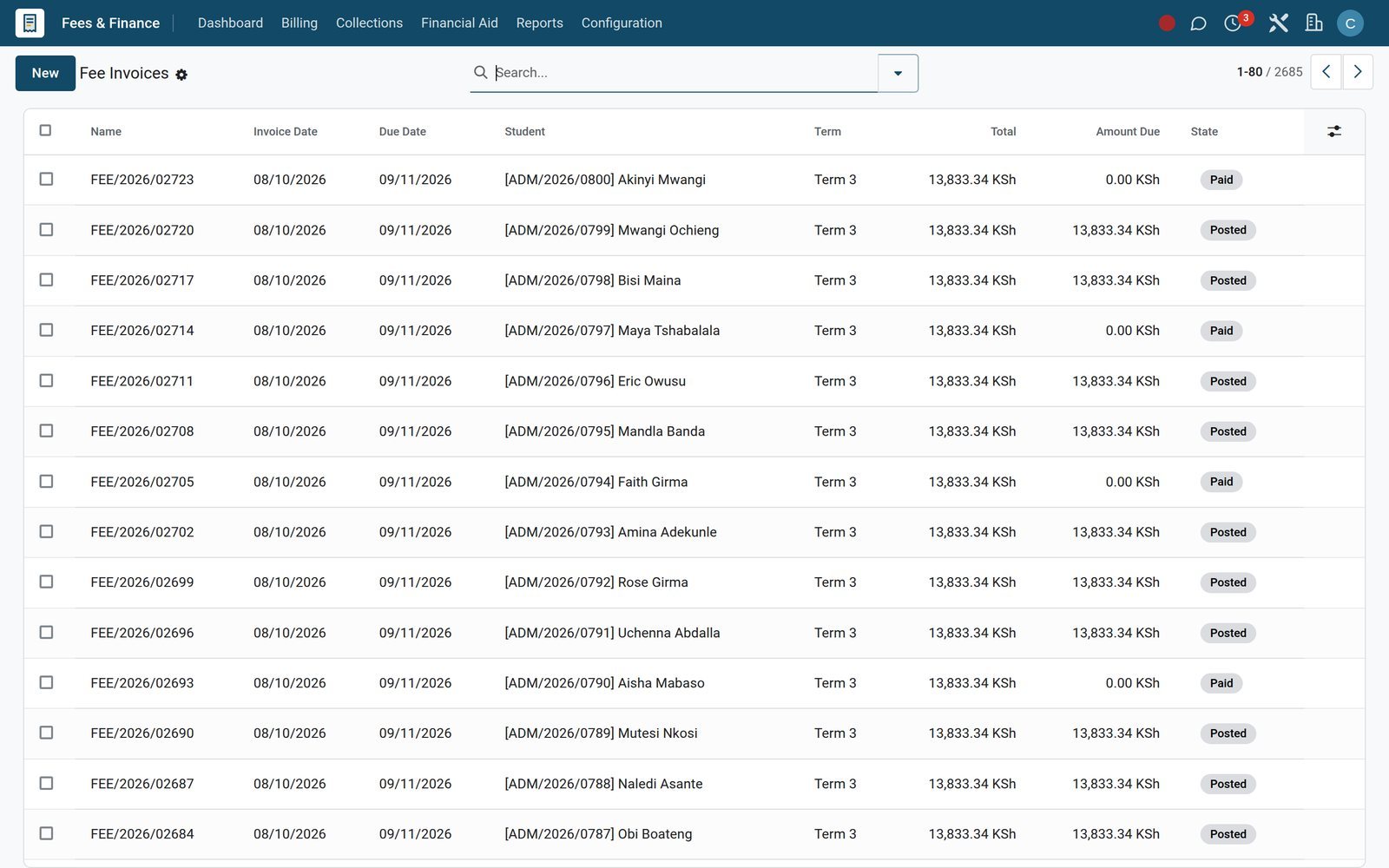
Task: Open the Billing menu
Action: 300,23
